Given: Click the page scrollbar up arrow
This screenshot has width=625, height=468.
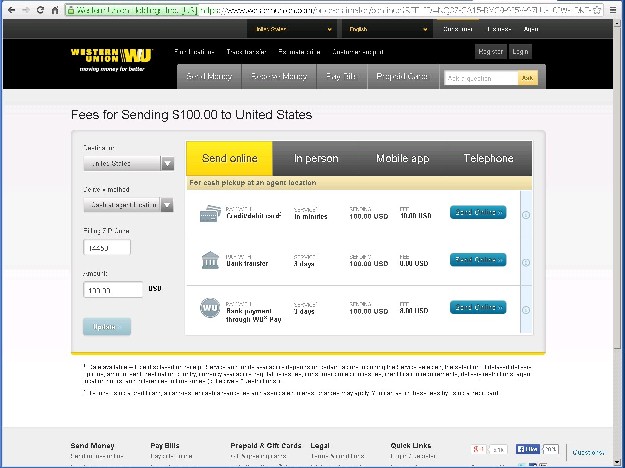Looking at the screenshot, I should 618,22.
